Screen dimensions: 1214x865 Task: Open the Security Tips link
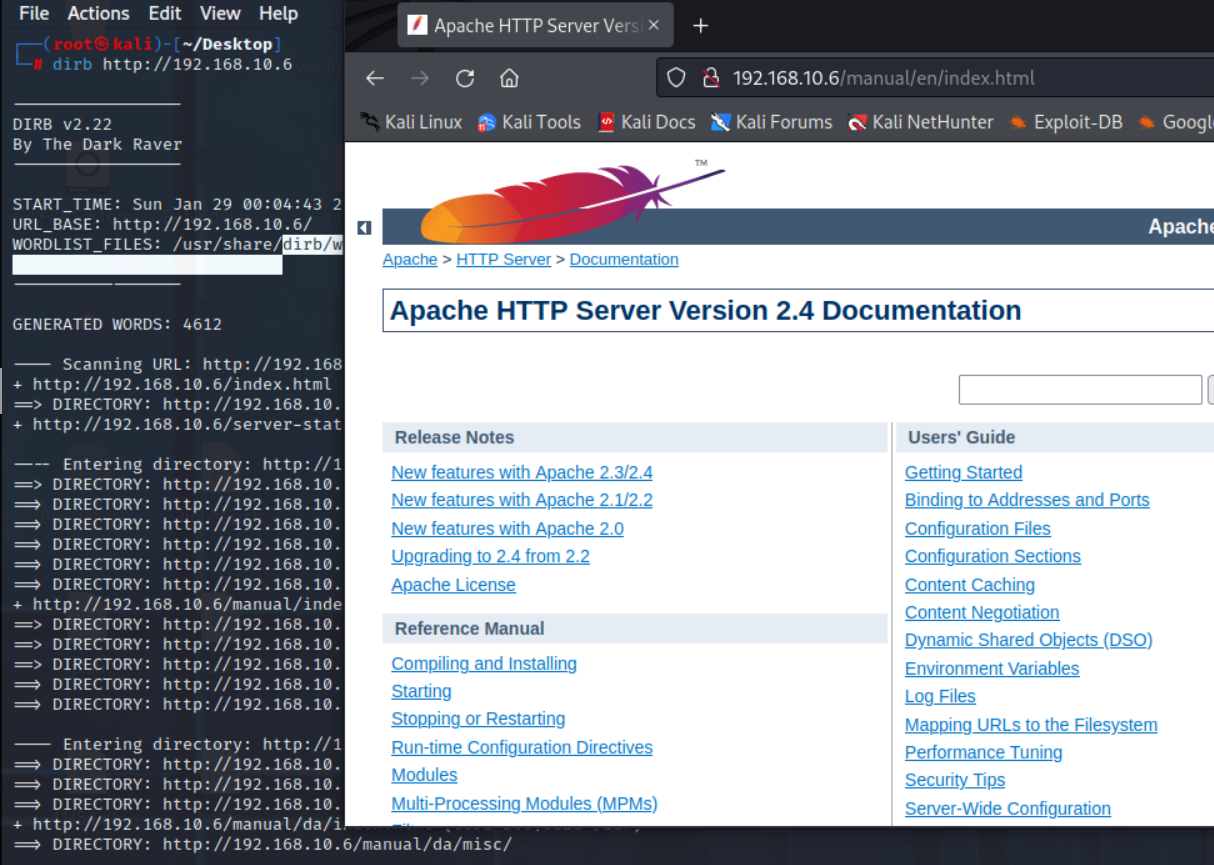[x=955, y=780]
